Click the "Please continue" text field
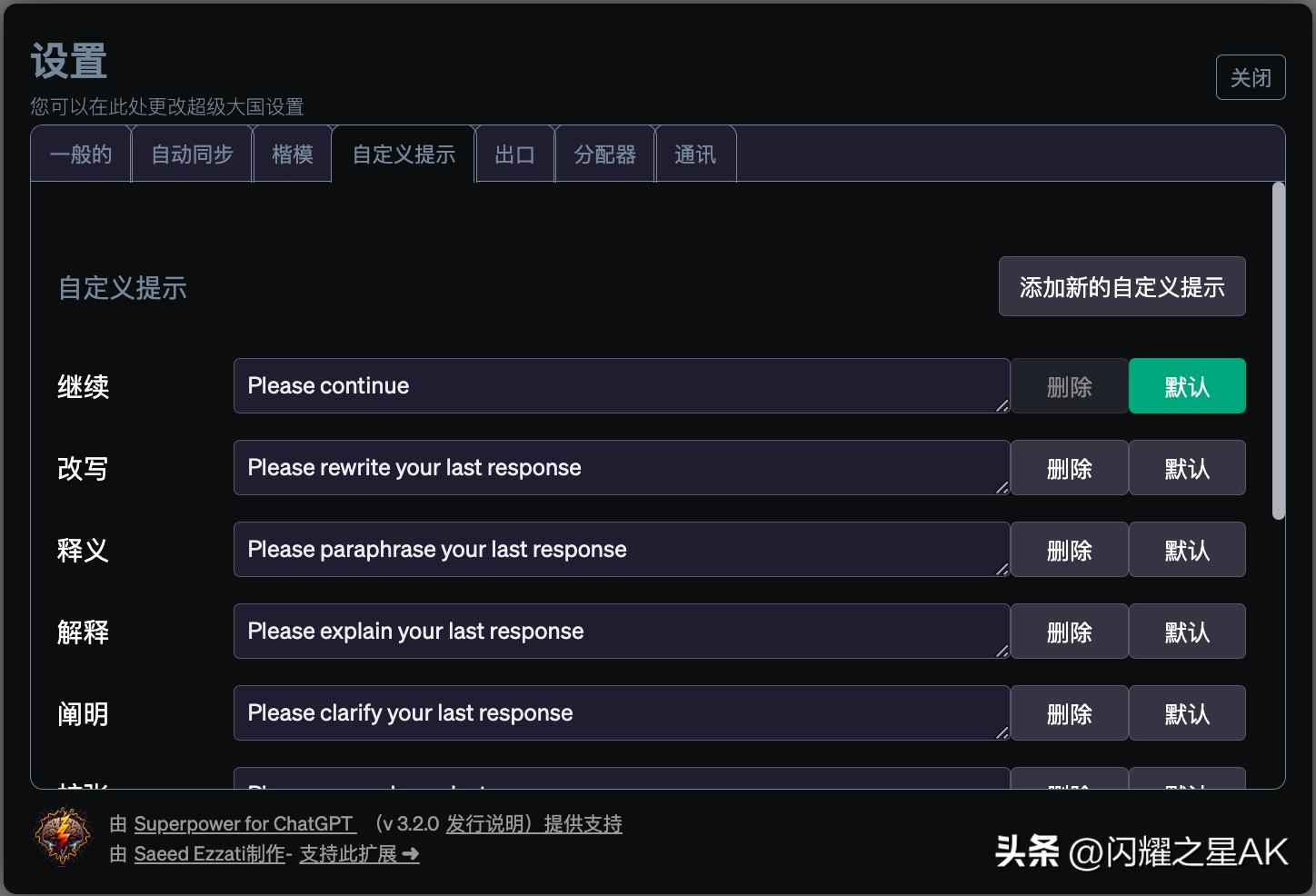The height and width of the screenshot is (896, 1316). point(622,385)
